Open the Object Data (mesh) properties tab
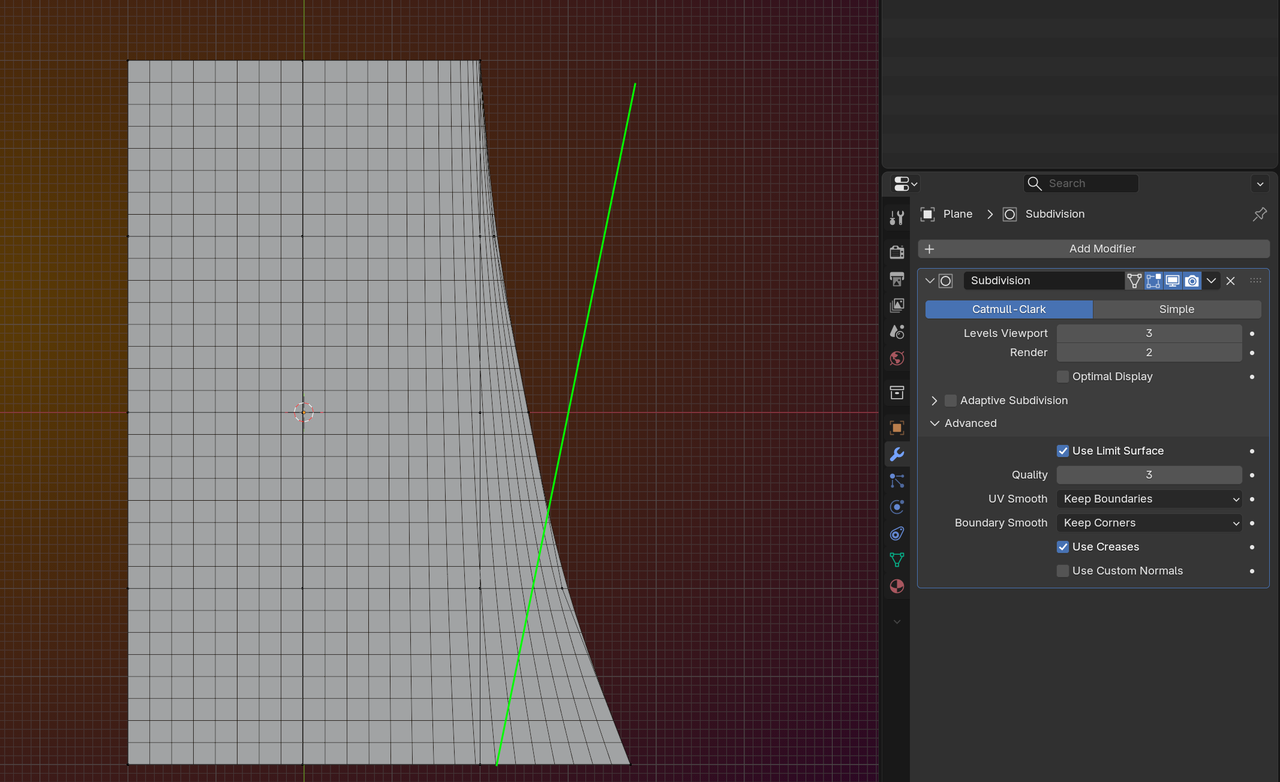The width and height of the screenshot is (1280, 782). click(897, 560)
